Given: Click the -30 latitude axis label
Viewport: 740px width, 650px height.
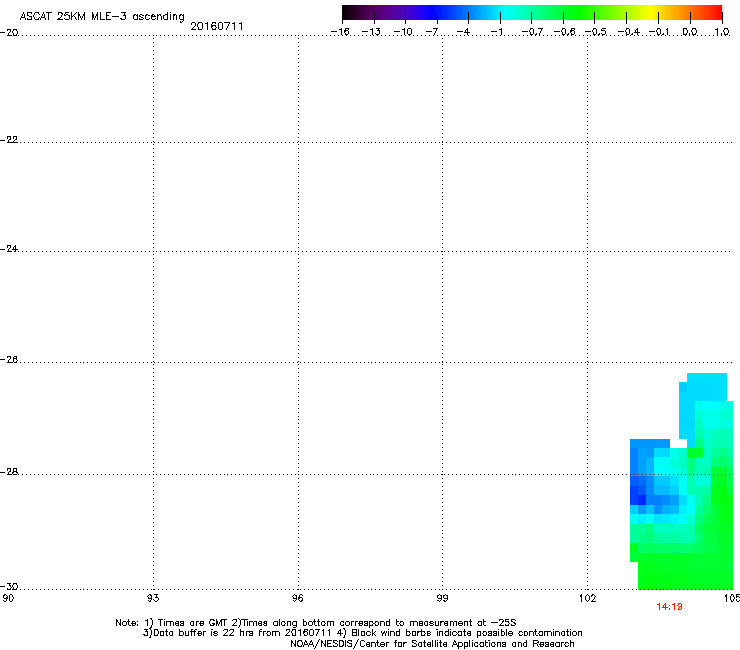Looking at the screenshot, I should coord(9,586).
